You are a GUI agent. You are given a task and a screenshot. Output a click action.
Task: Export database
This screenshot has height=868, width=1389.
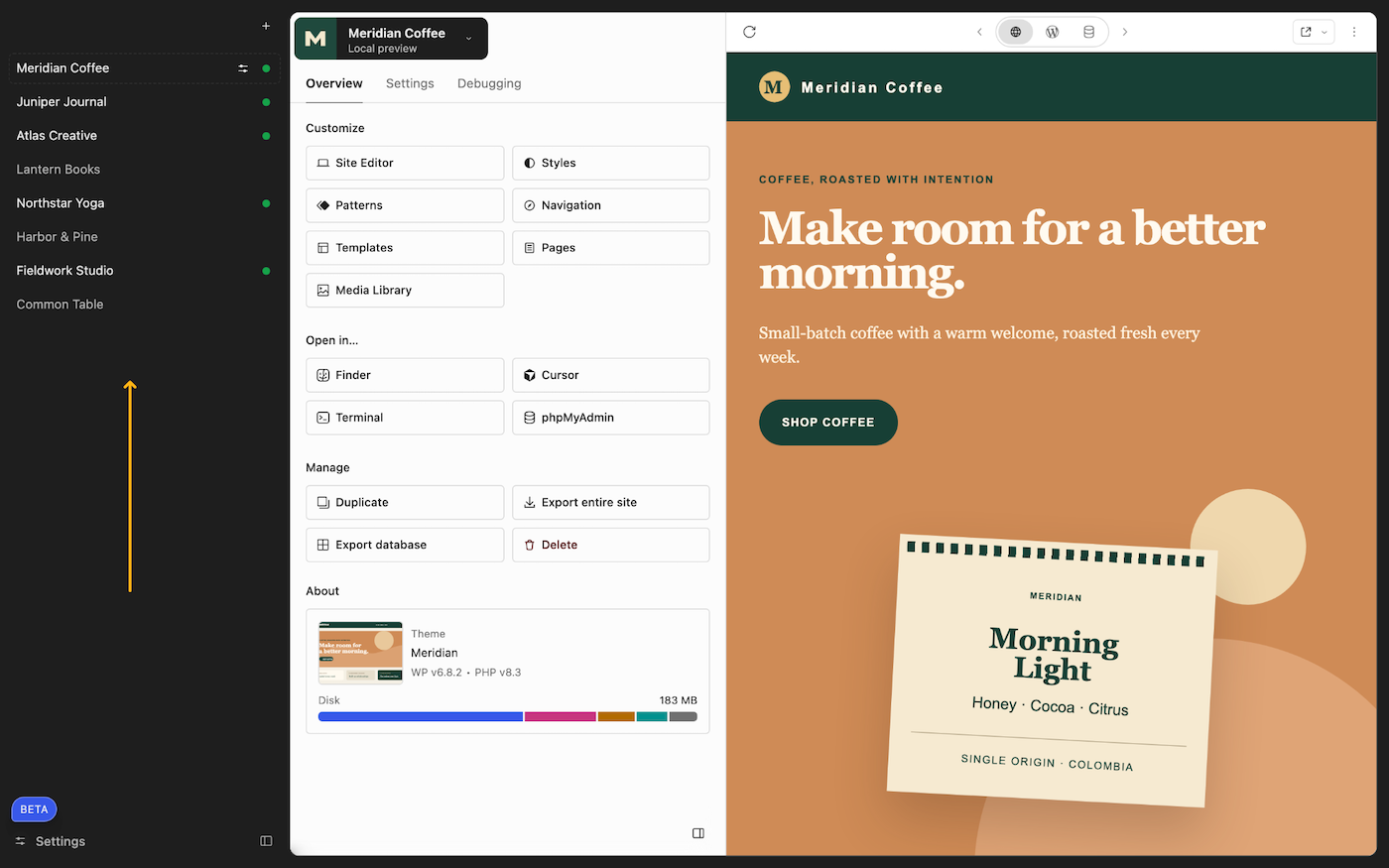(x=405, y=545)
